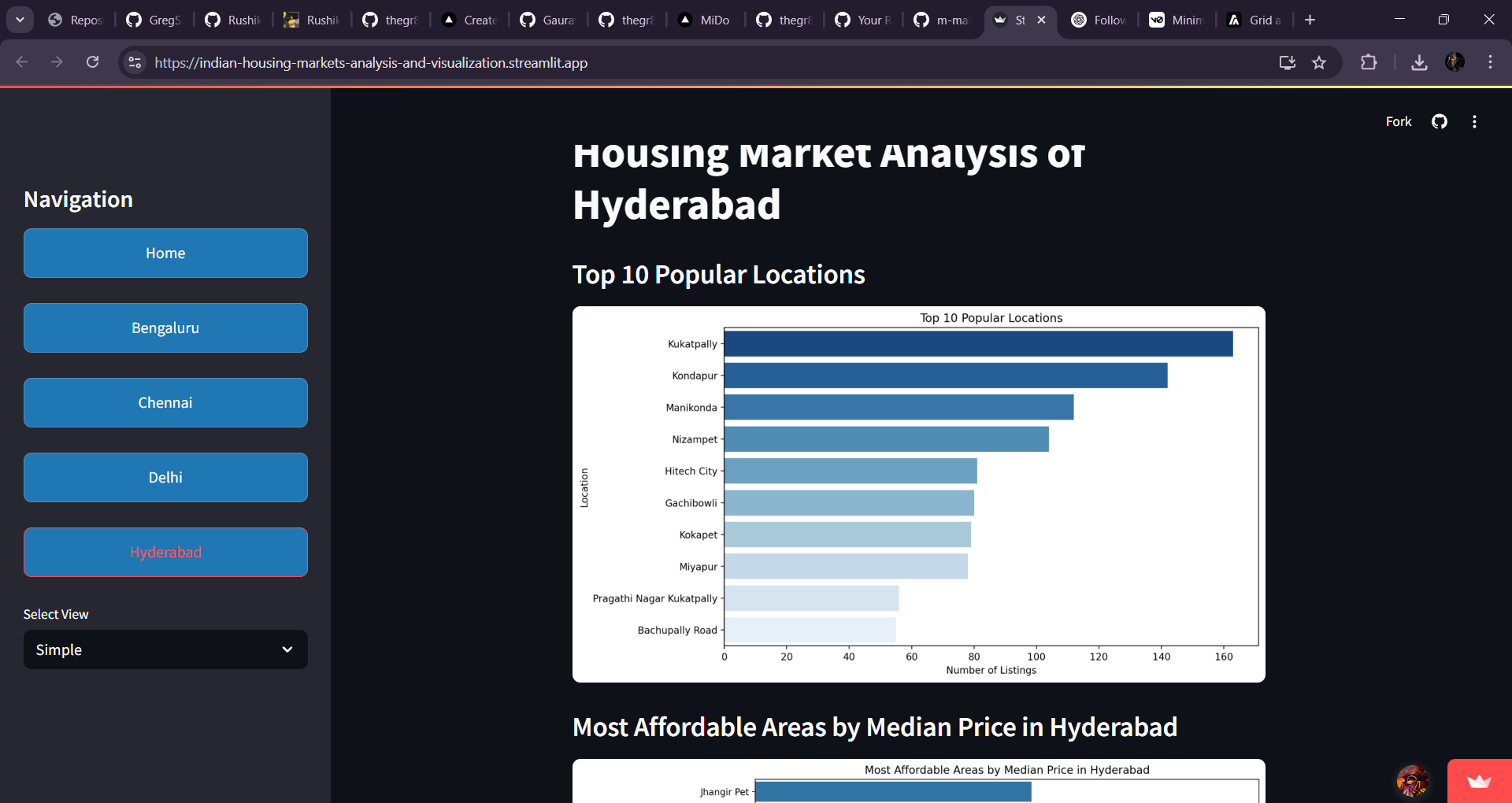The width and height of the screenshot is (1512, 803).
Task: Click the browser reload page icon
Action: (x=93, y=62)
